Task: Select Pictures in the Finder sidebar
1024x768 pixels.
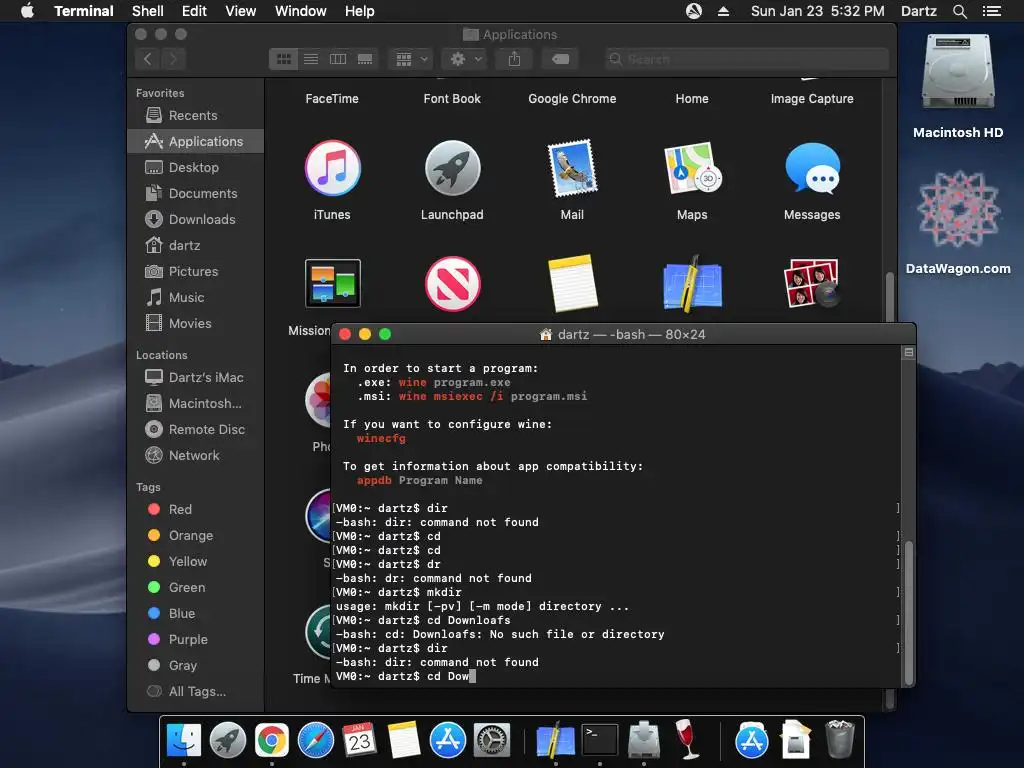Action: click(x=196, y=272)
